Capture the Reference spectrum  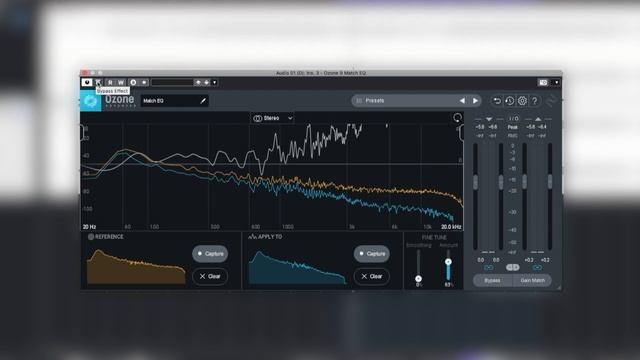point(210,253)
